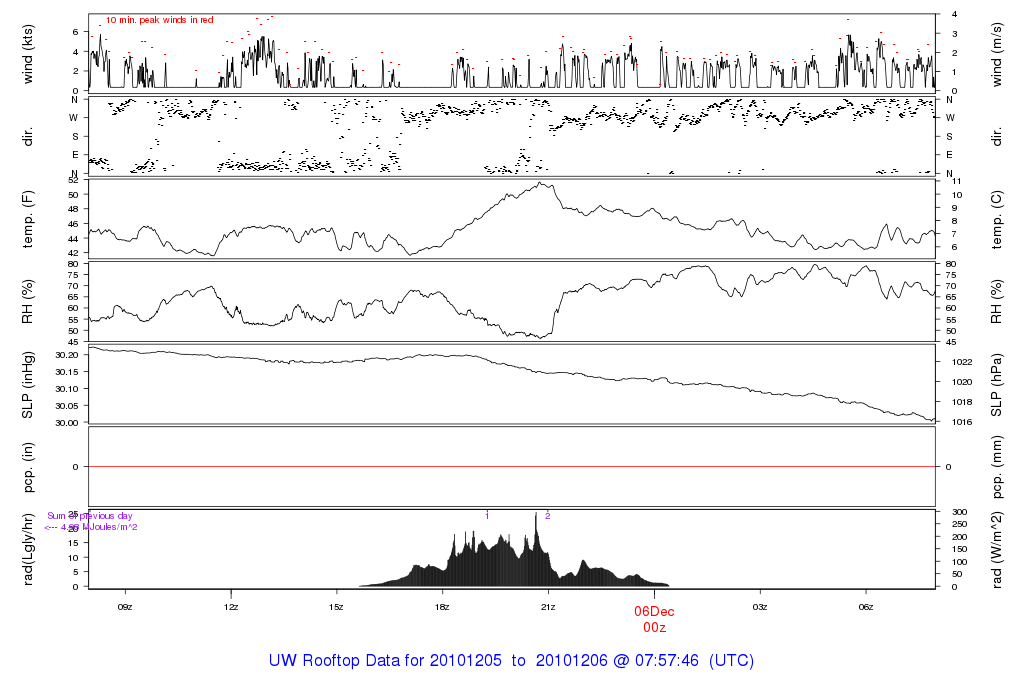Click the 'SLP (hPa)' axis label
Image resolution: width=1024 pixels, height=700 pixels.
(996, 385)
